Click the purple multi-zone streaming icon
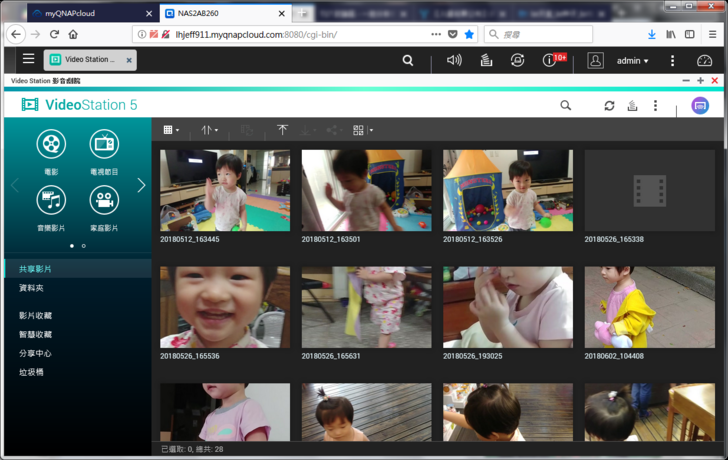728x460 pixels. 700,106
